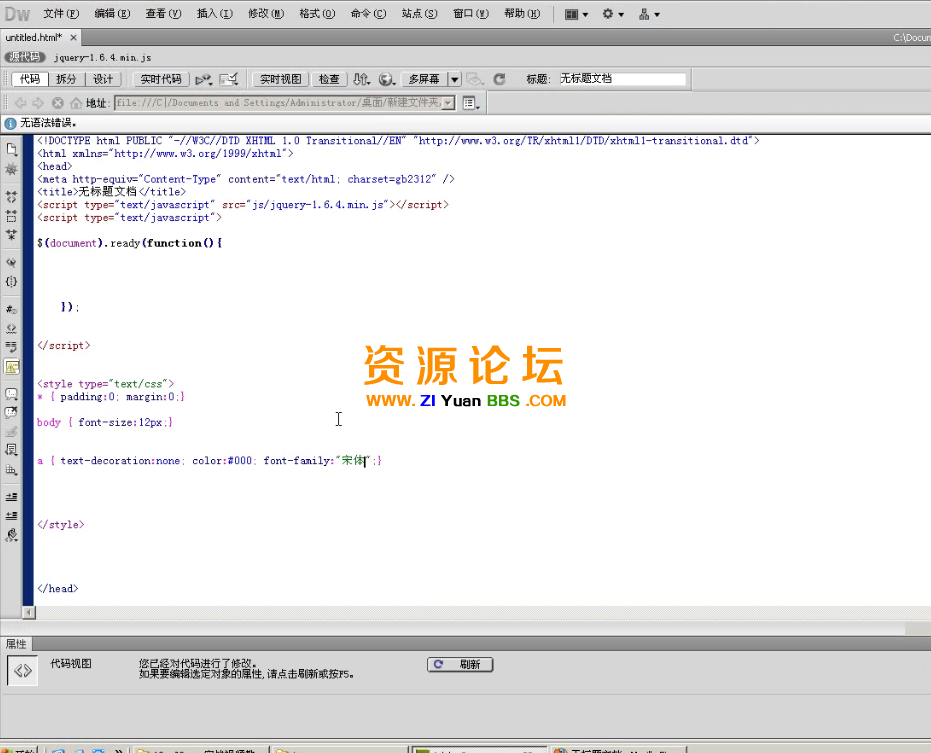Open the live view options menu
931x753 pixels.
point(471,103)
